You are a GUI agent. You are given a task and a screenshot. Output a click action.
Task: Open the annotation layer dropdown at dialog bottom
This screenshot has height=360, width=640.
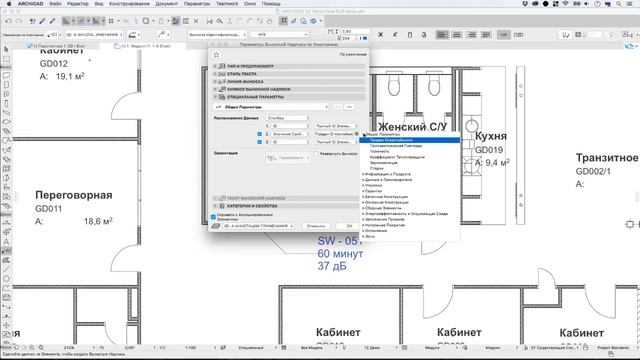point(258,226)
